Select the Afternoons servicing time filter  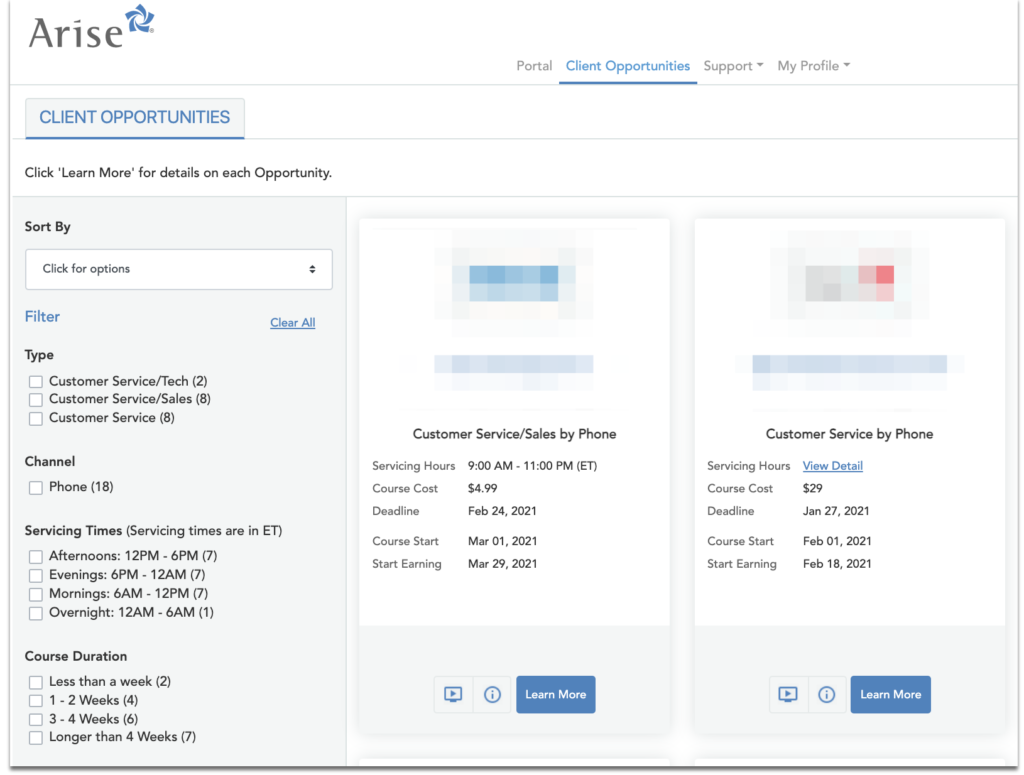point(36,556)
